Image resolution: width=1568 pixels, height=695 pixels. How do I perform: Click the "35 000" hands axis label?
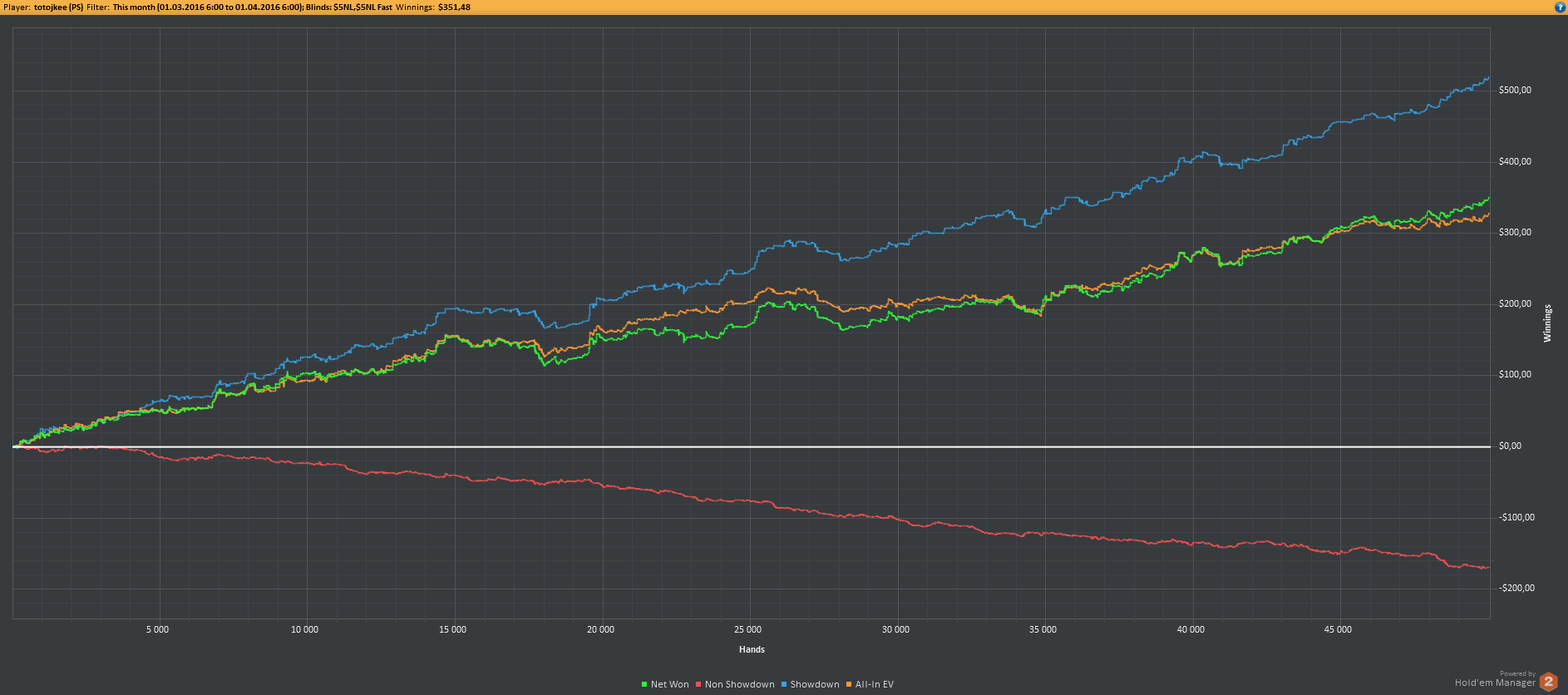(1043, 629)
